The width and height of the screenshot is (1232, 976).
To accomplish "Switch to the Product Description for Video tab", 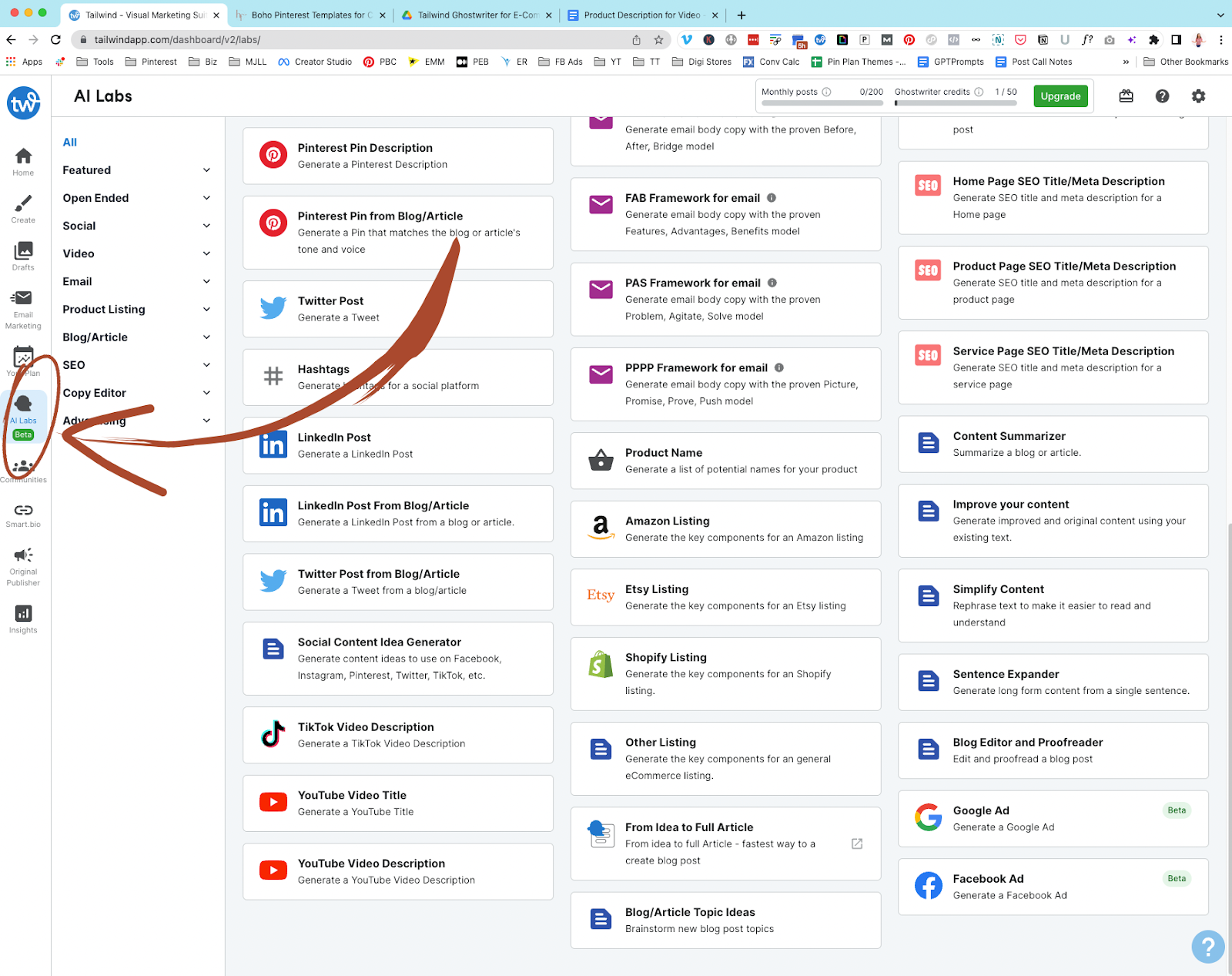I will click(x=642, y=15).
